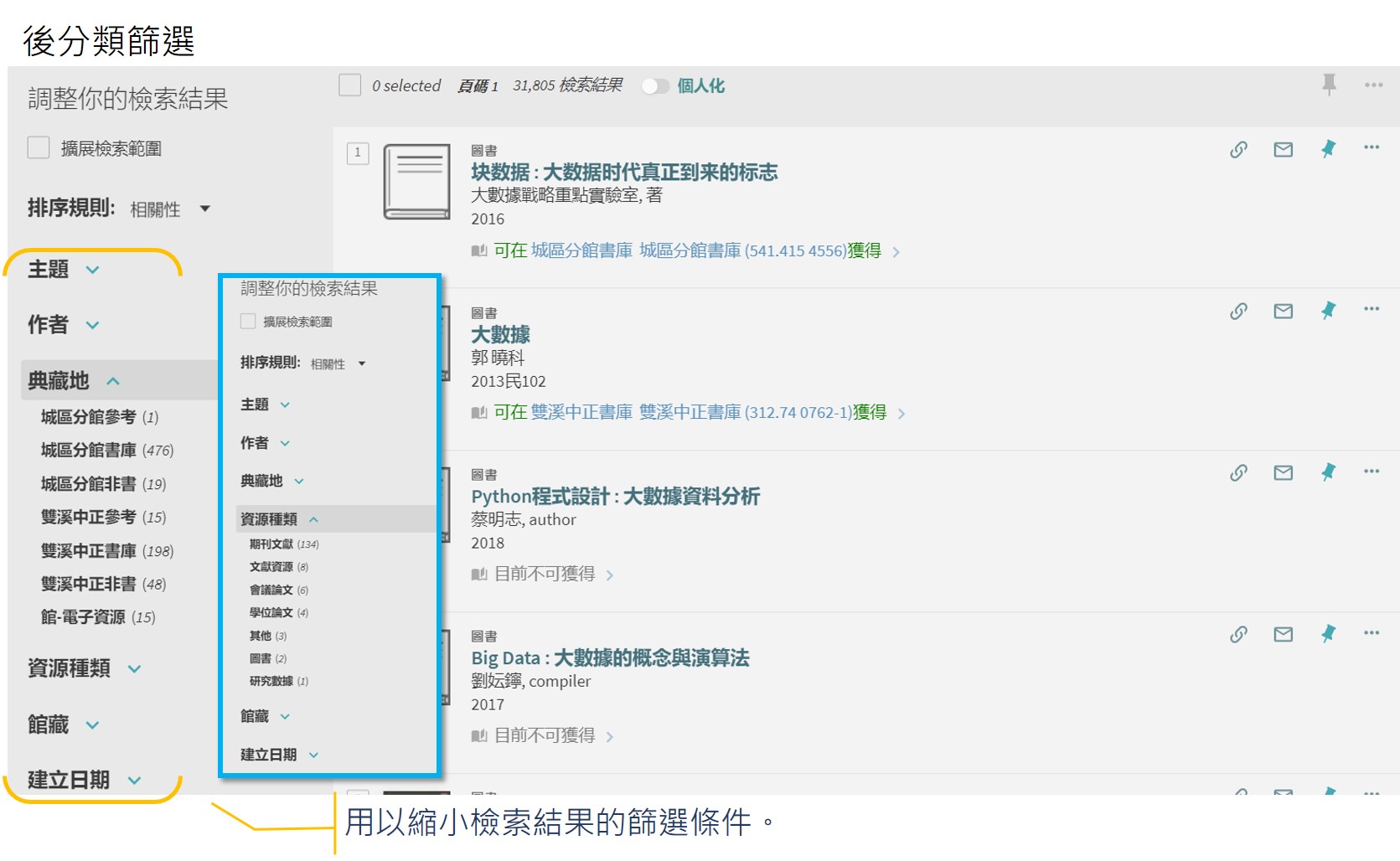1400x861 pixels.
Task: Click email icon for 块数据 book result
Action: tap(1283, 150)
